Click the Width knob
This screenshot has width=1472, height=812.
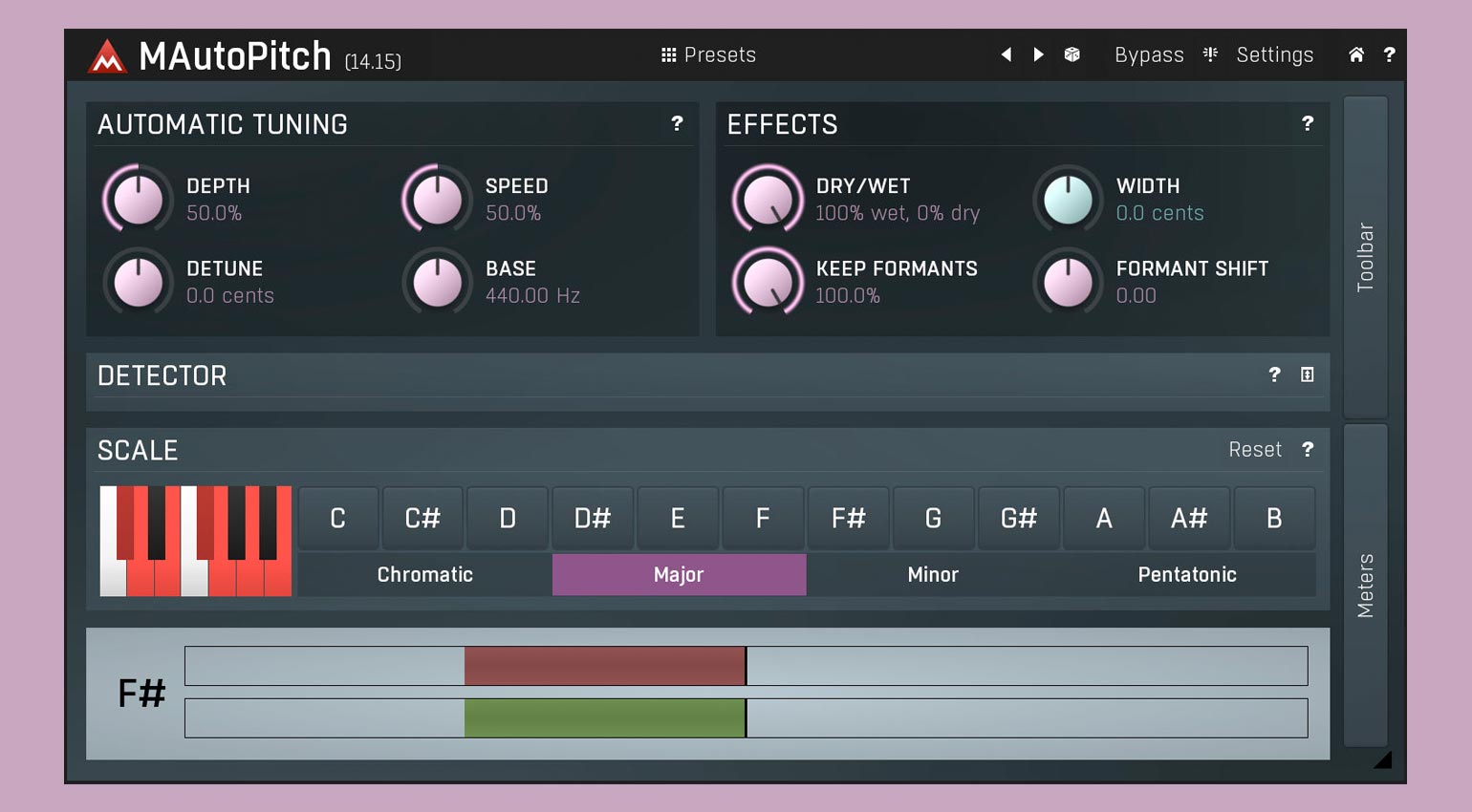(1068, 199)
